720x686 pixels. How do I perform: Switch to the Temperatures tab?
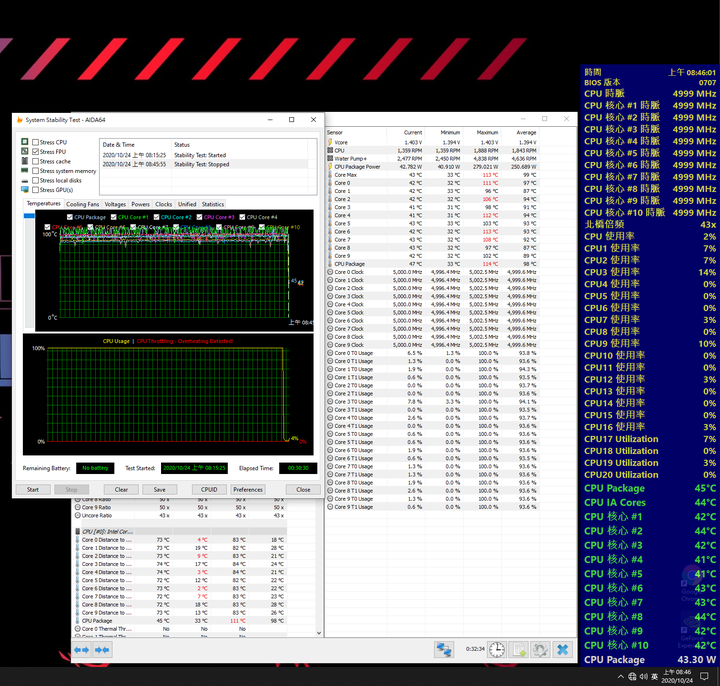click(x=43, y=203)
